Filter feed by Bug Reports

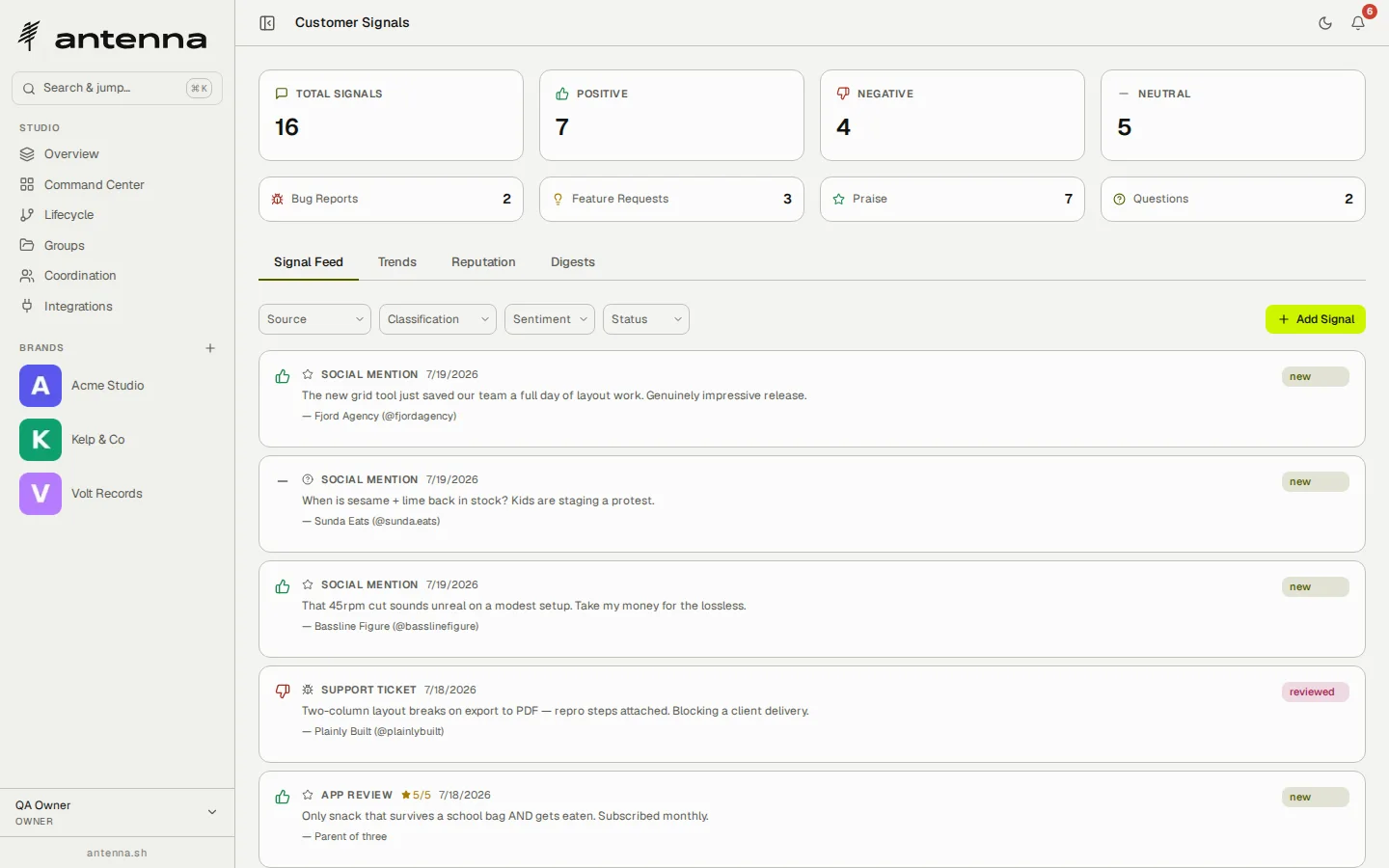391,199
